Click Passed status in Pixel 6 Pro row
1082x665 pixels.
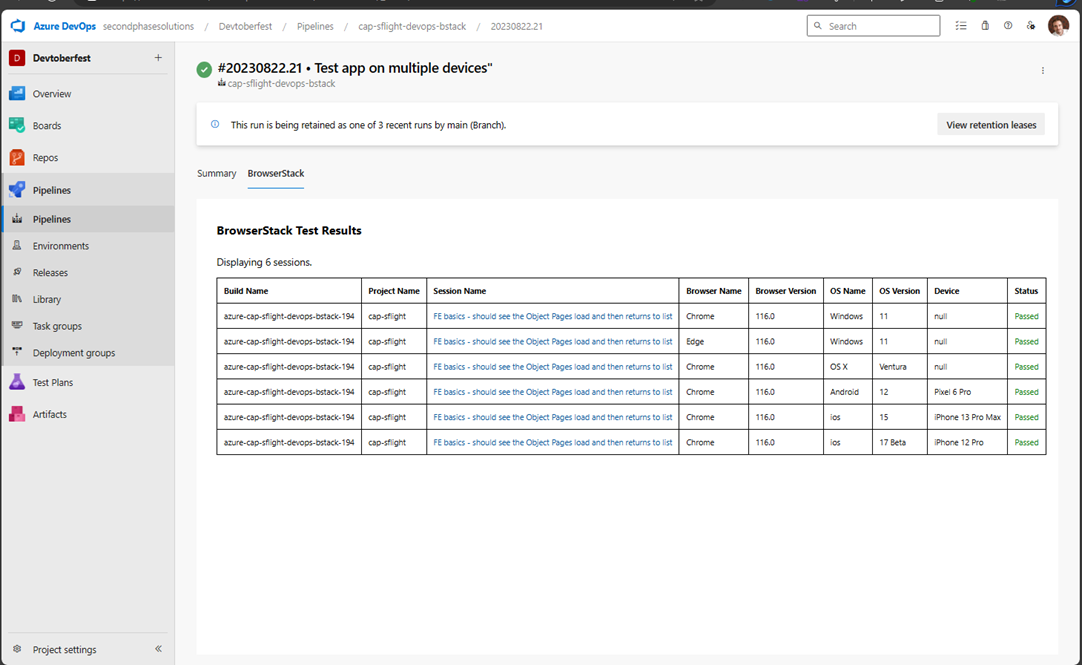point(1026,392)
